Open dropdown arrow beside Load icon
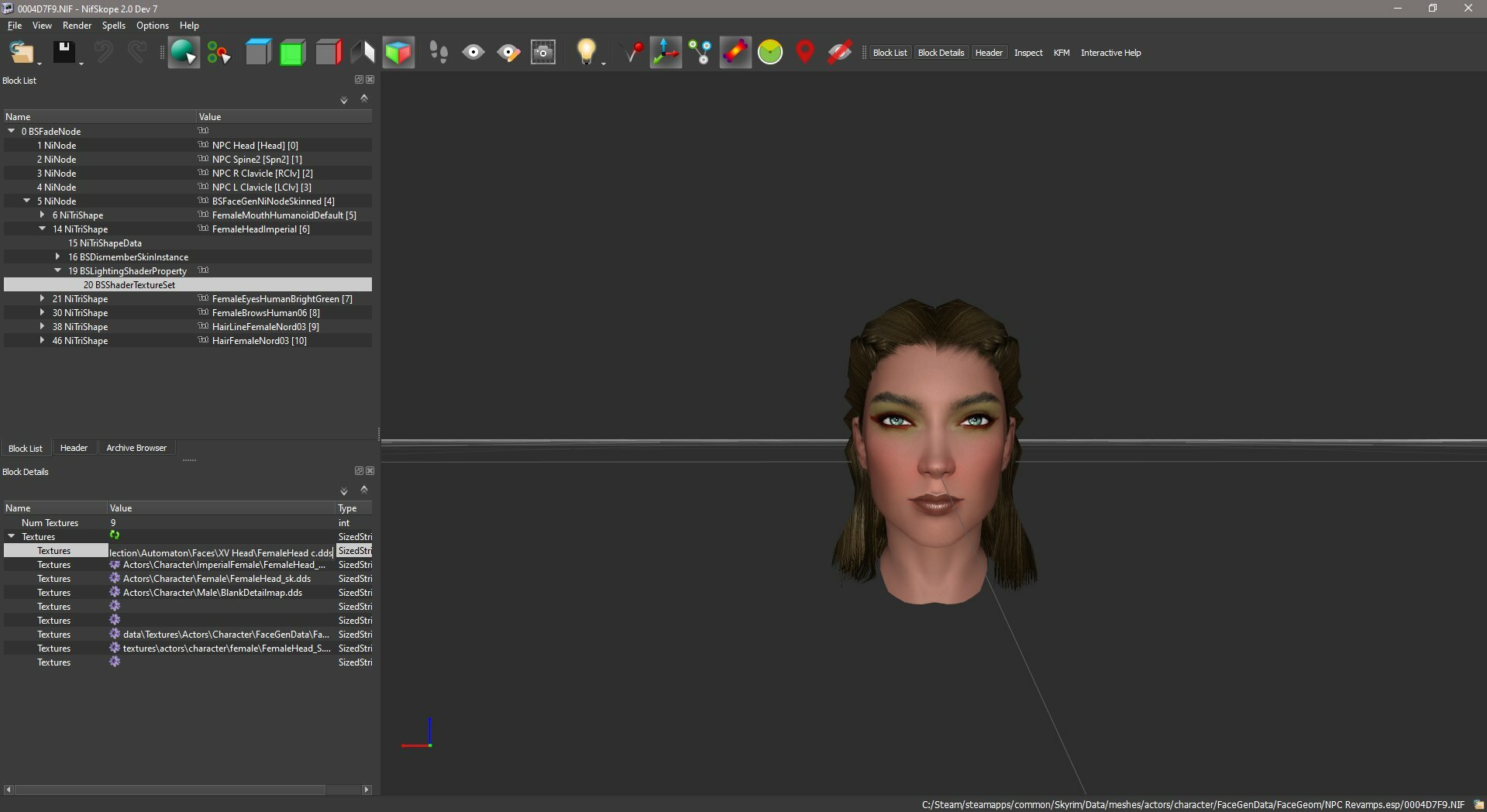This screenshot has height=812, width=1487. coord(40,63)
